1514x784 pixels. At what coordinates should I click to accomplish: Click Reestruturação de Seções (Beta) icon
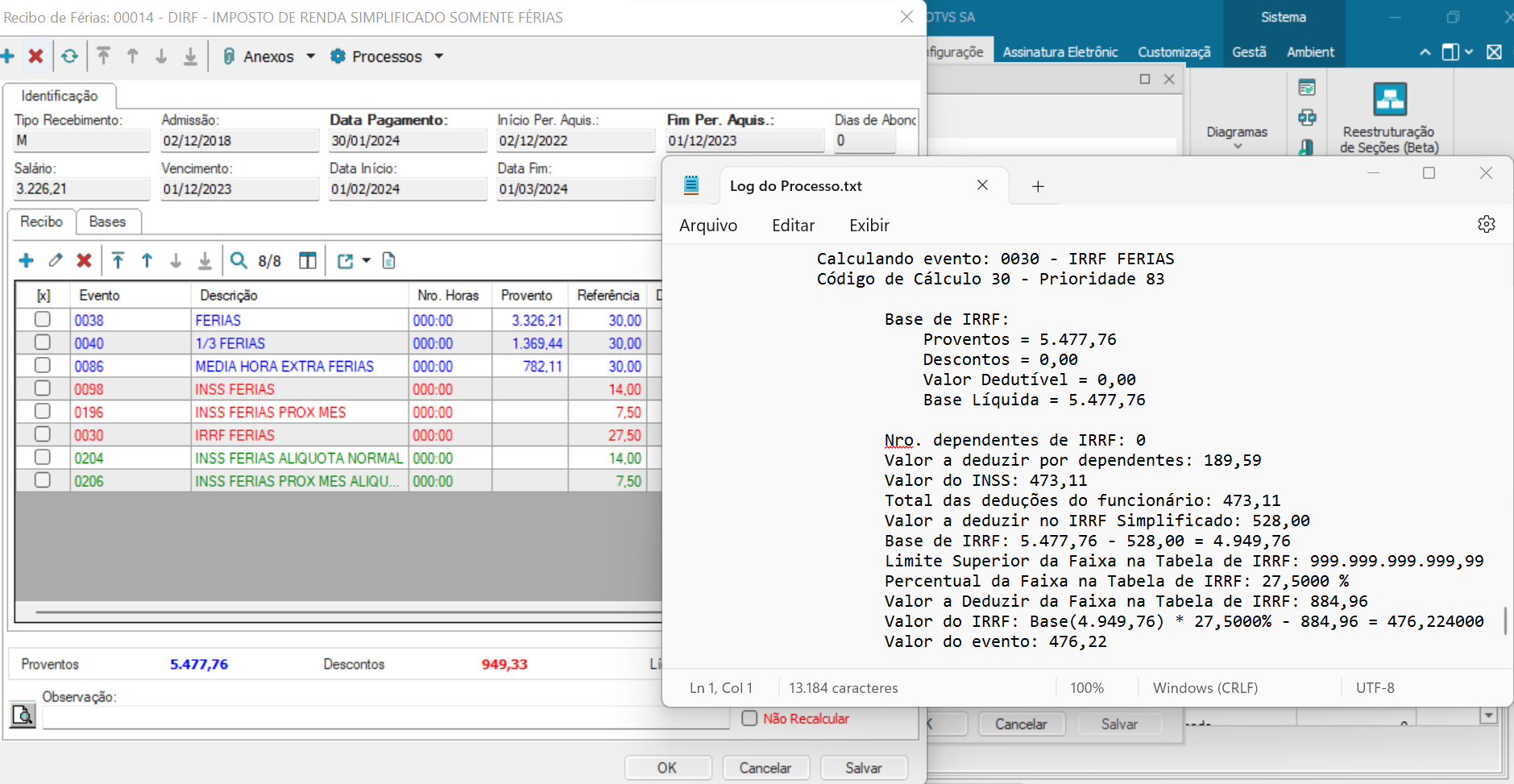point(1390,100)
